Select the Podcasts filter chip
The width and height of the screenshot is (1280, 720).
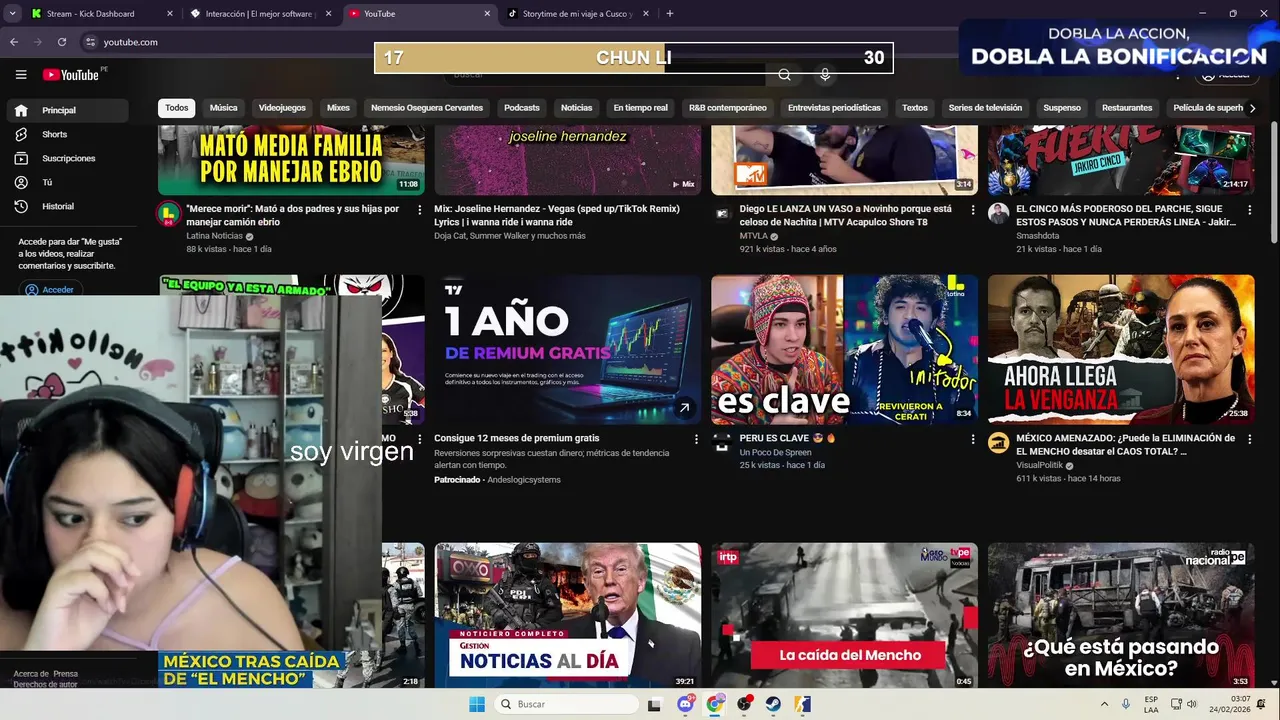pos(522,108)
